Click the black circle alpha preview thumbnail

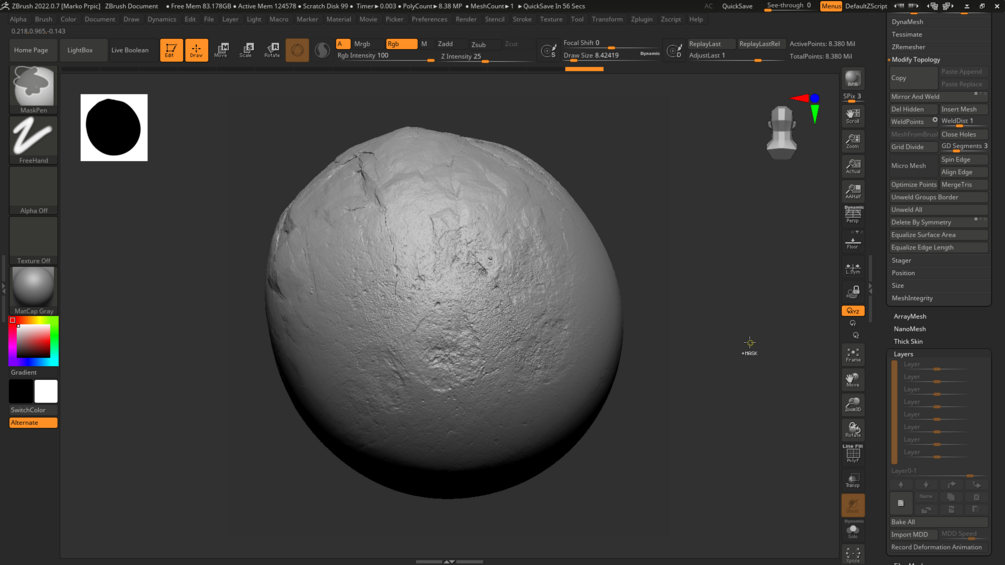(x=114, y=128)
